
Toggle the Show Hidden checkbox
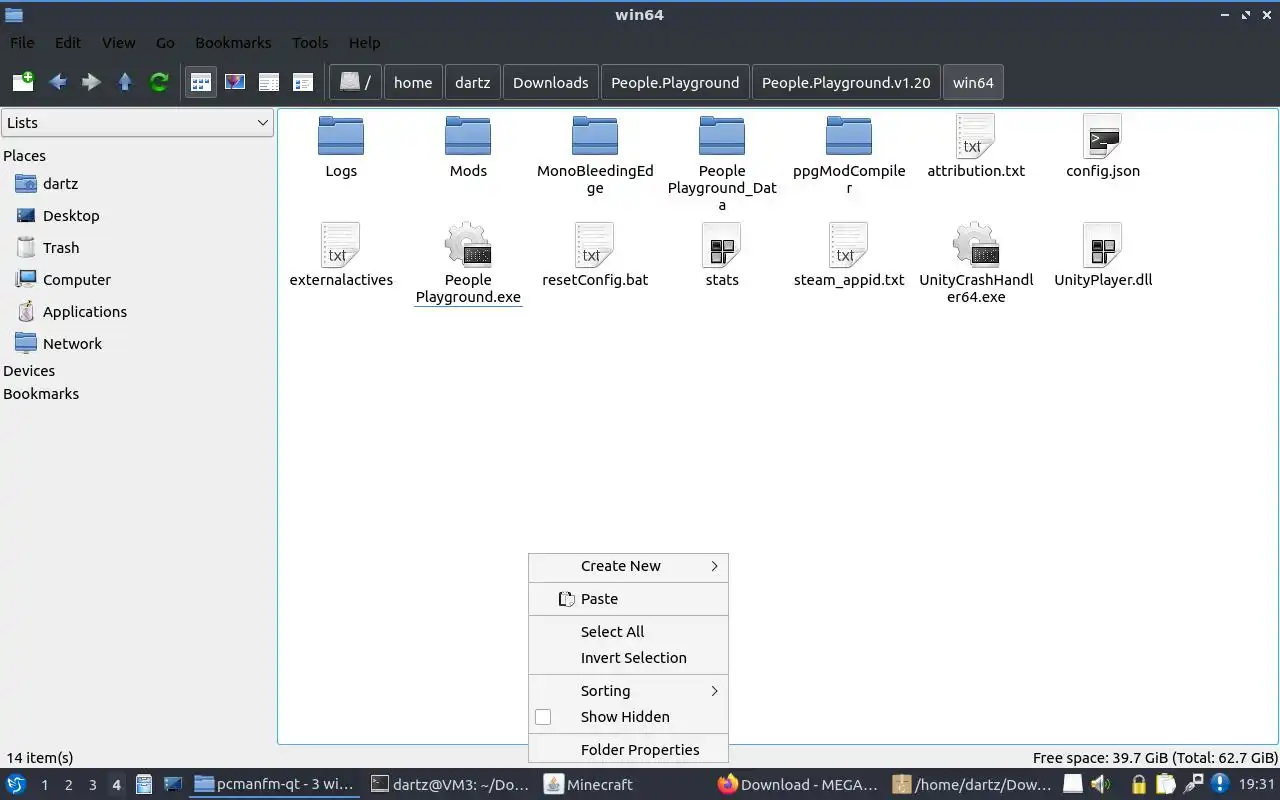[543, 717]
